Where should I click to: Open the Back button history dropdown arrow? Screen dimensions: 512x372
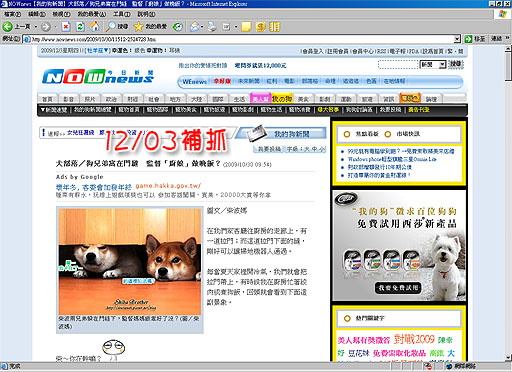tap(35, 27)
